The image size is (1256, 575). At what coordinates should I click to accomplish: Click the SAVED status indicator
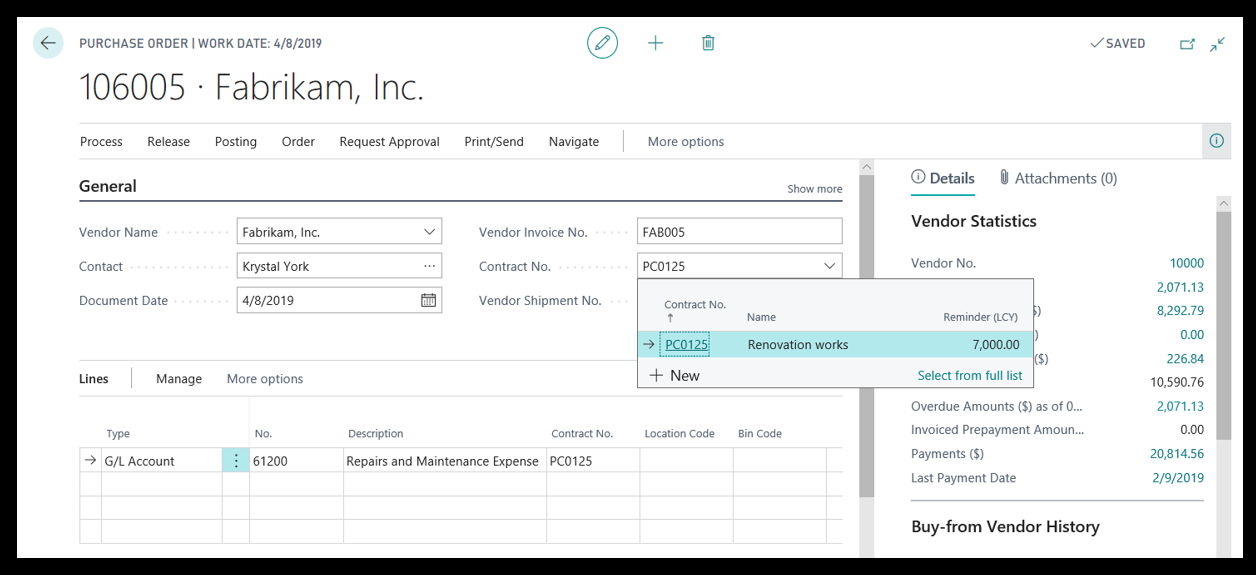click(1118, 44)
